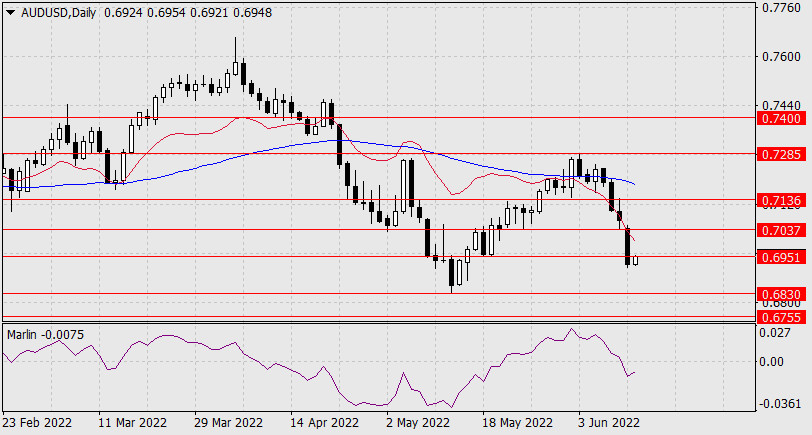This screenshot has height=435, width=812.
Task: Click the 18 May 2022 date label
Action: pos(517,423)
